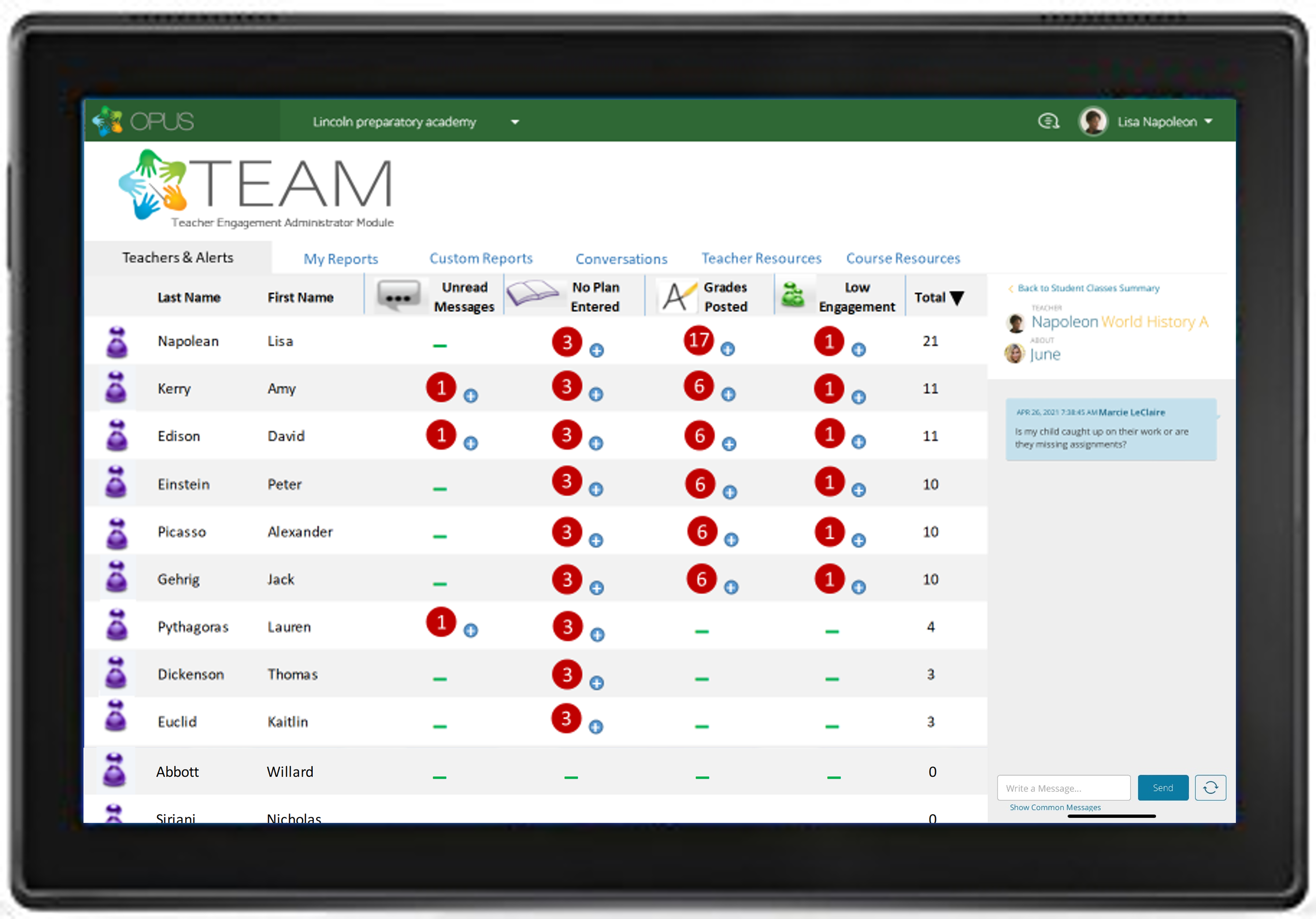The image size is (1316, 919).
Task: Open the Conversations tab
Action: coord(621,258)
